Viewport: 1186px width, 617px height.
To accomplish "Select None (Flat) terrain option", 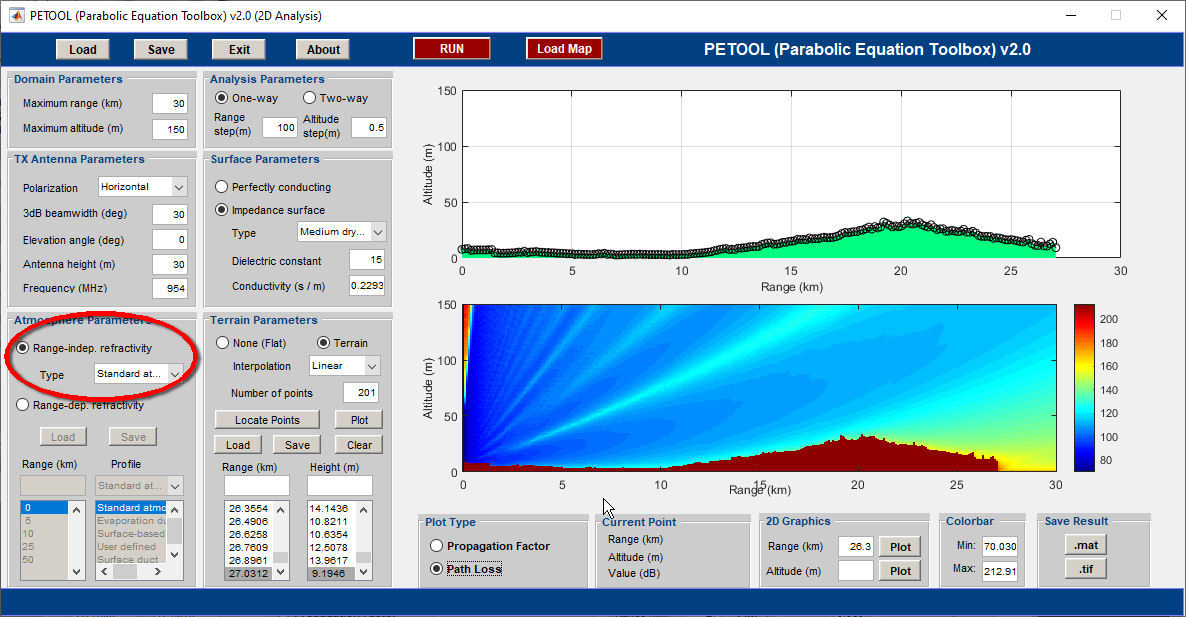I will point(222,343).
